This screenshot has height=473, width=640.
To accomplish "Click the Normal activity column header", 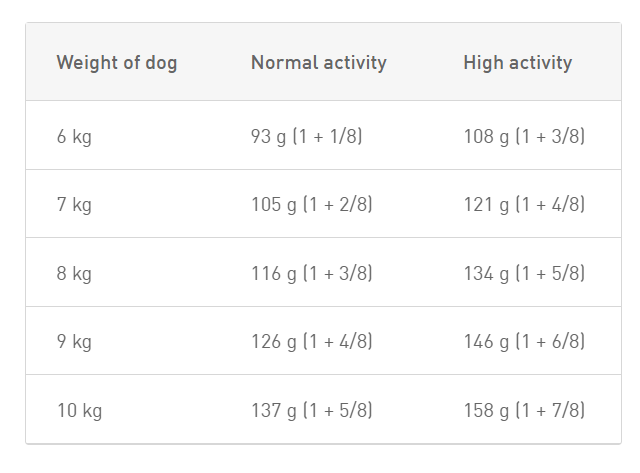I will point(319,63).
